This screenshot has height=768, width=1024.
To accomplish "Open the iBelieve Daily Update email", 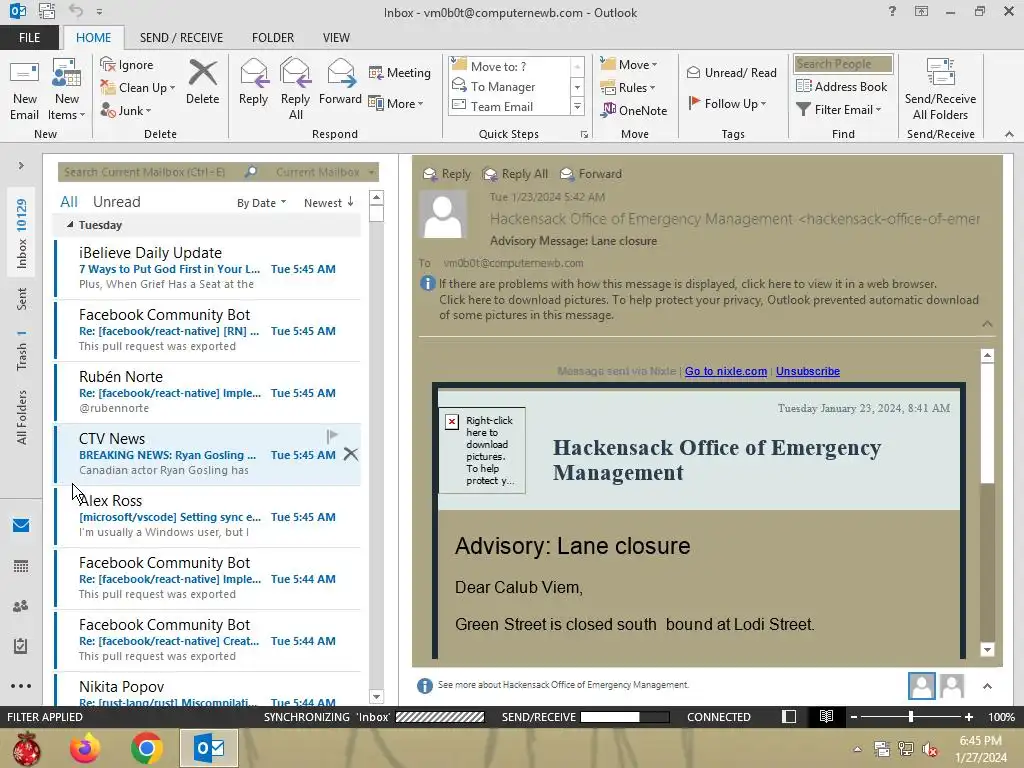I will tap(208, 268).
